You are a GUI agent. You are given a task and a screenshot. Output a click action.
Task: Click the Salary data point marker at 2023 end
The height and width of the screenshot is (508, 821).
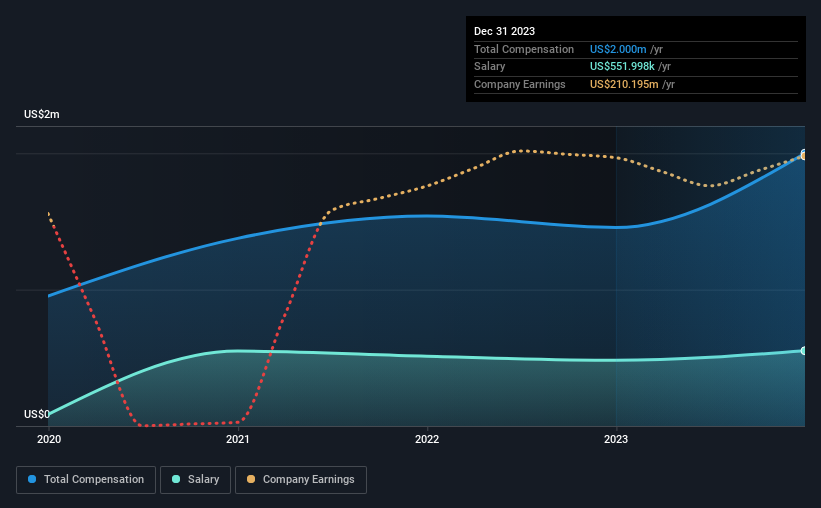point(803,351)
